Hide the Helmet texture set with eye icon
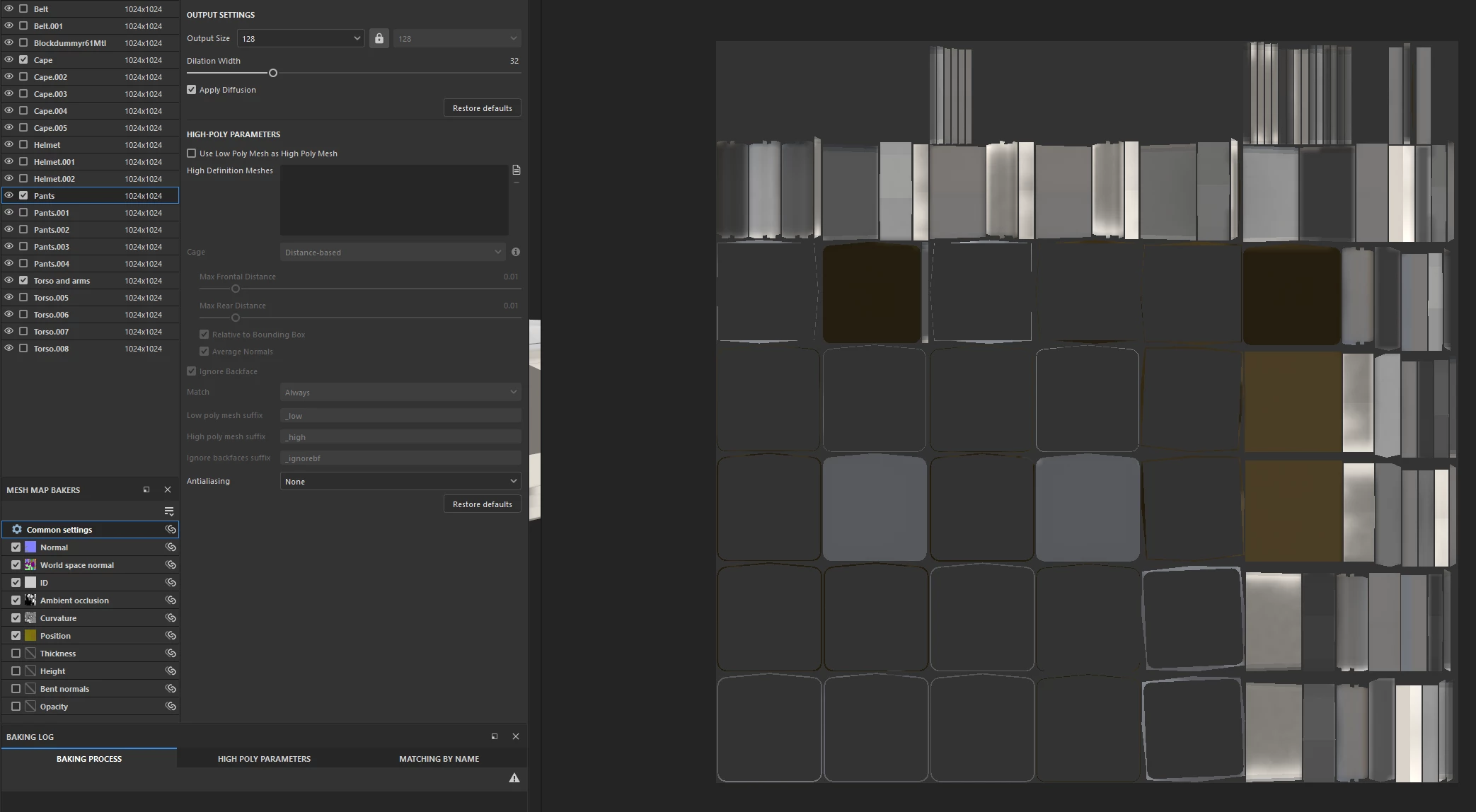The height and width of the screenshot is (812, 1476). click(9, 144)
